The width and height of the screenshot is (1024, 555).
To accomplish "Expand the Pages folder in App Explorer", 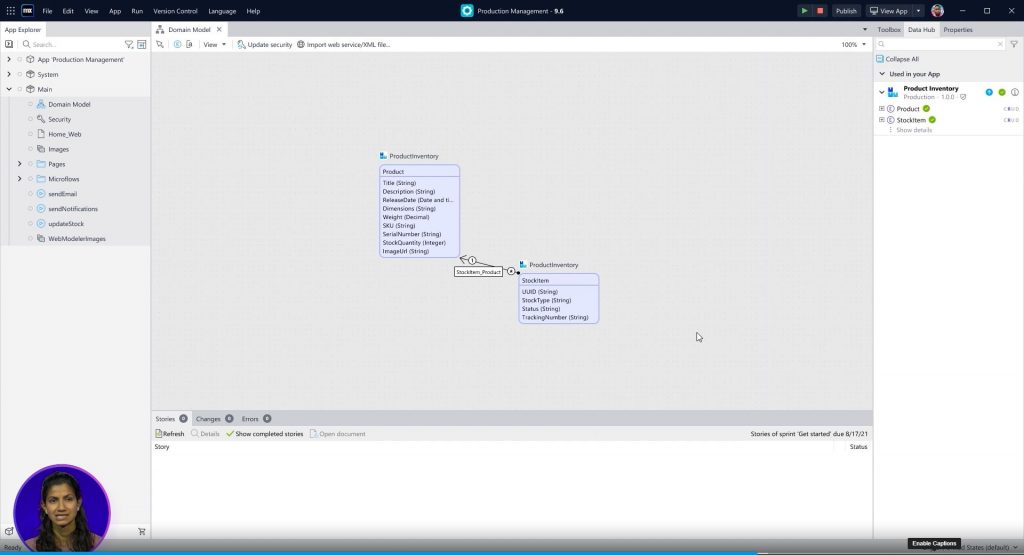I will (x=19, y=164).
